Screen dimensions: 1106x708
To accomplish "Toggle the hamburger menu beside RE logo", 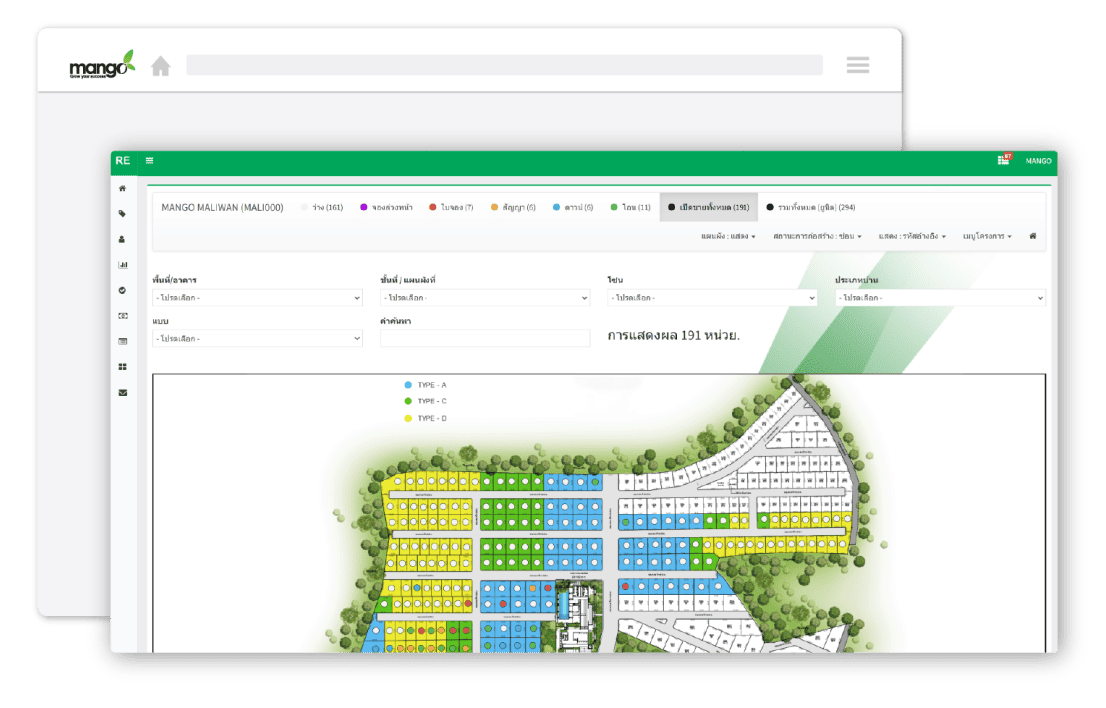I will [x=150, y=160].
